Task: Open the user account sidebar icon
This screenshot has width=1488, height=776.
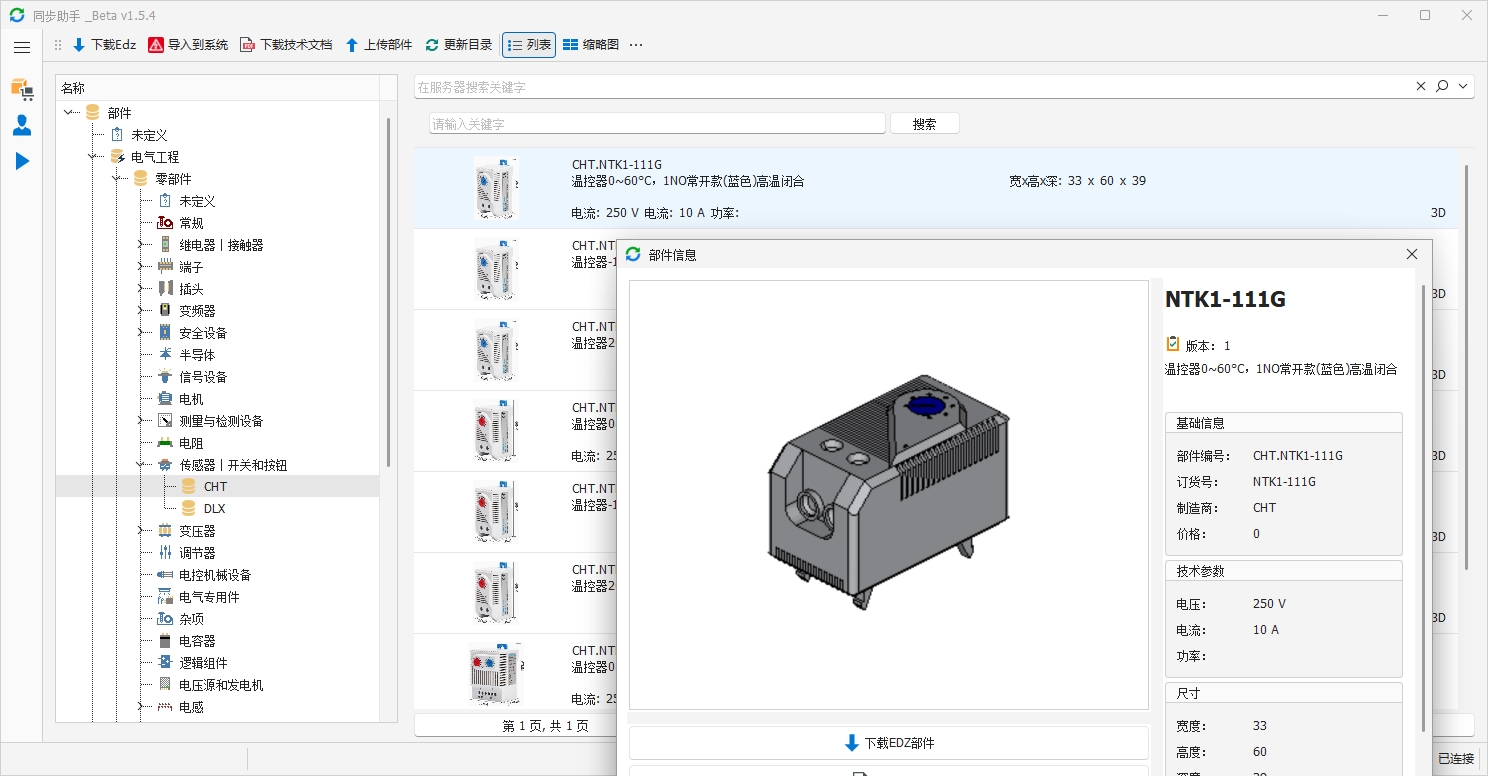Action: click(x=22, y=125)
